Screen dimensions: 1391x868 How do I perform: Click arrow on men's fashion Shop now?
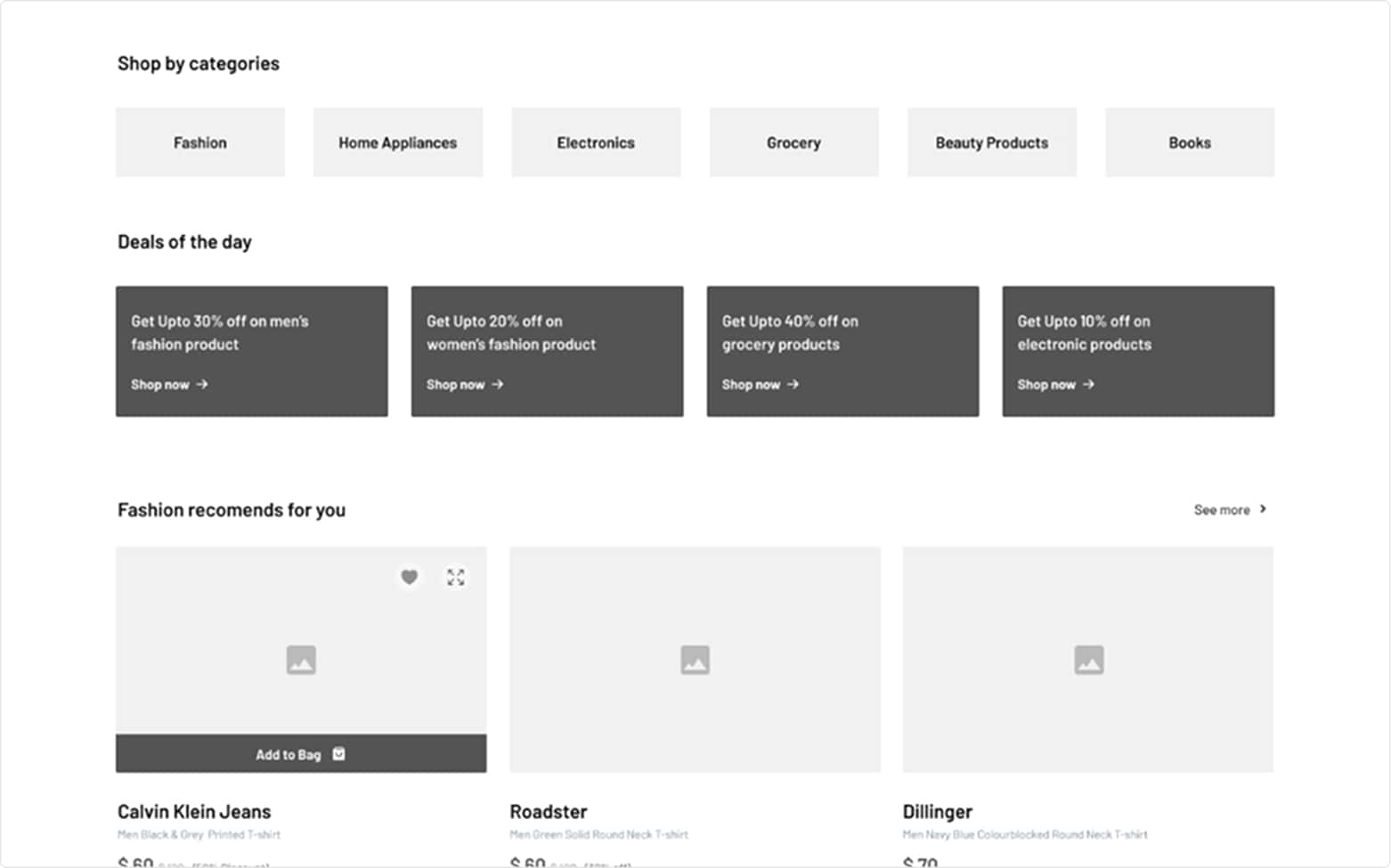coord(202,385)
